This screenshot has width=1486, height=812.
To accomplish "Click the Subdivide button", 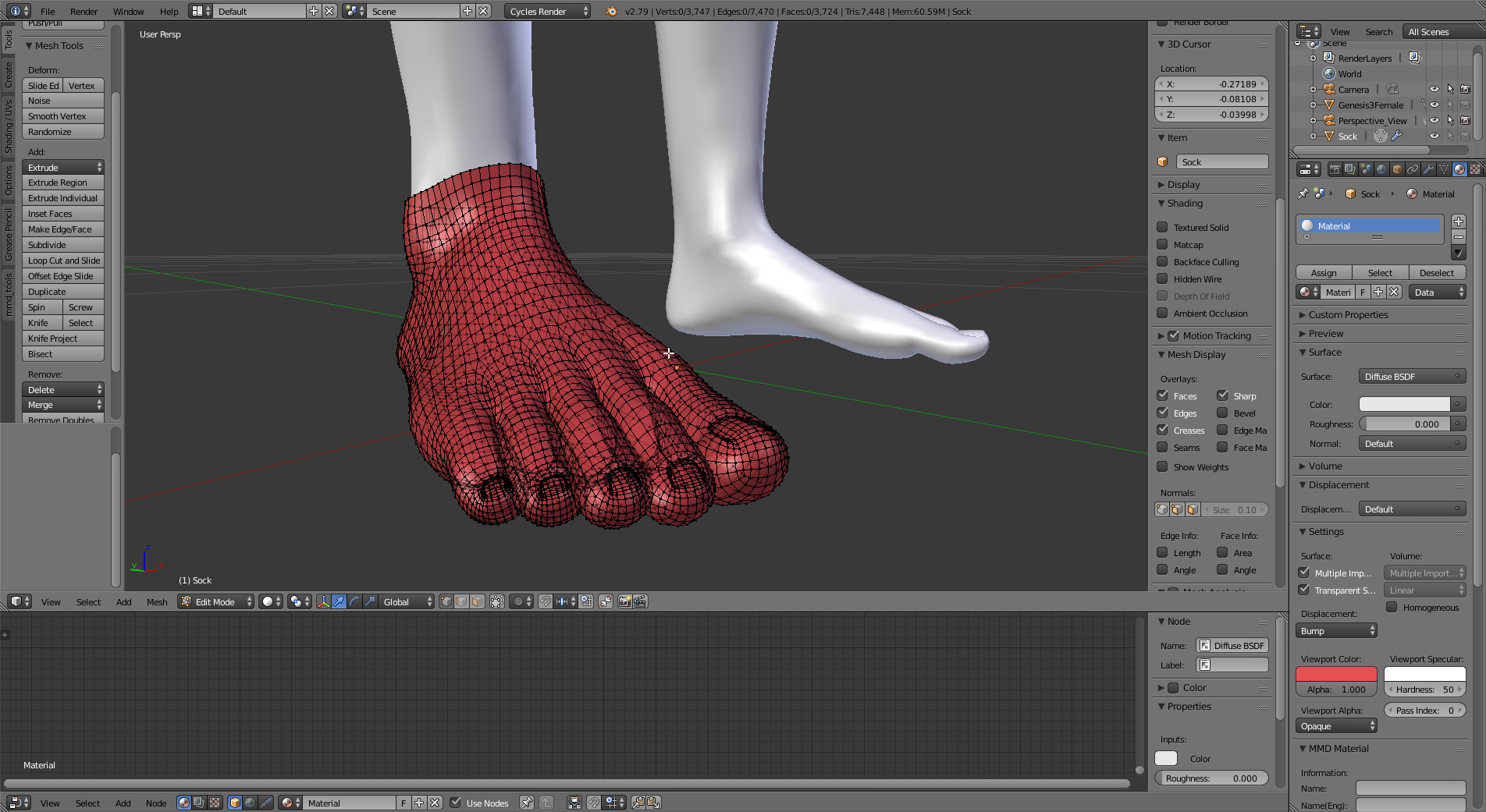I will point(63,244).
